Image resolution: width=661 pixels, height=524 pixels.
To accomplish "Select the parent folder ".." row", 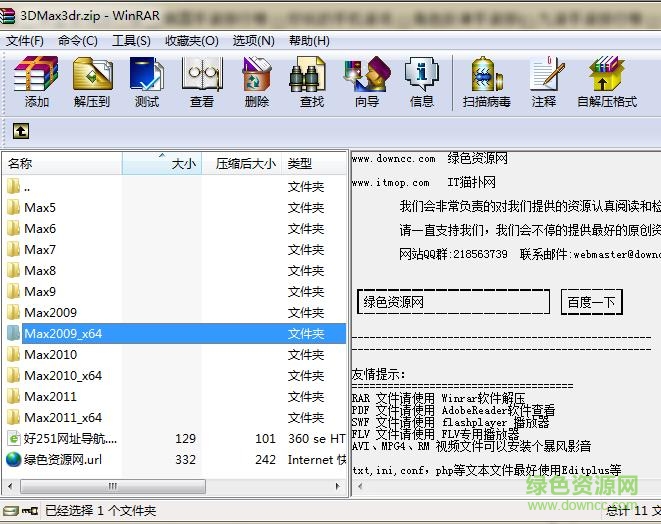I will 175,186.
